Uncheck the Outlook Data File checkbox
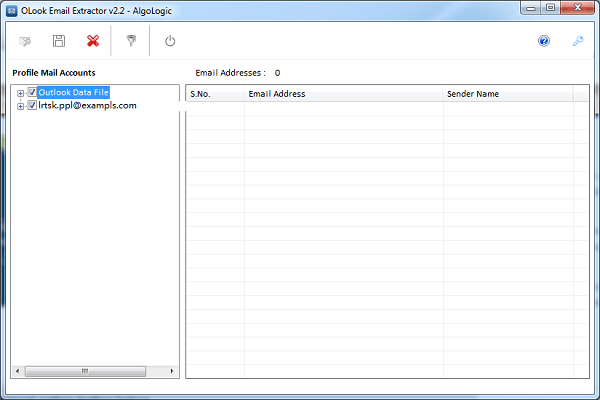Screen dimensions: 600x400 pyautogui.click(x=32, y=92)
